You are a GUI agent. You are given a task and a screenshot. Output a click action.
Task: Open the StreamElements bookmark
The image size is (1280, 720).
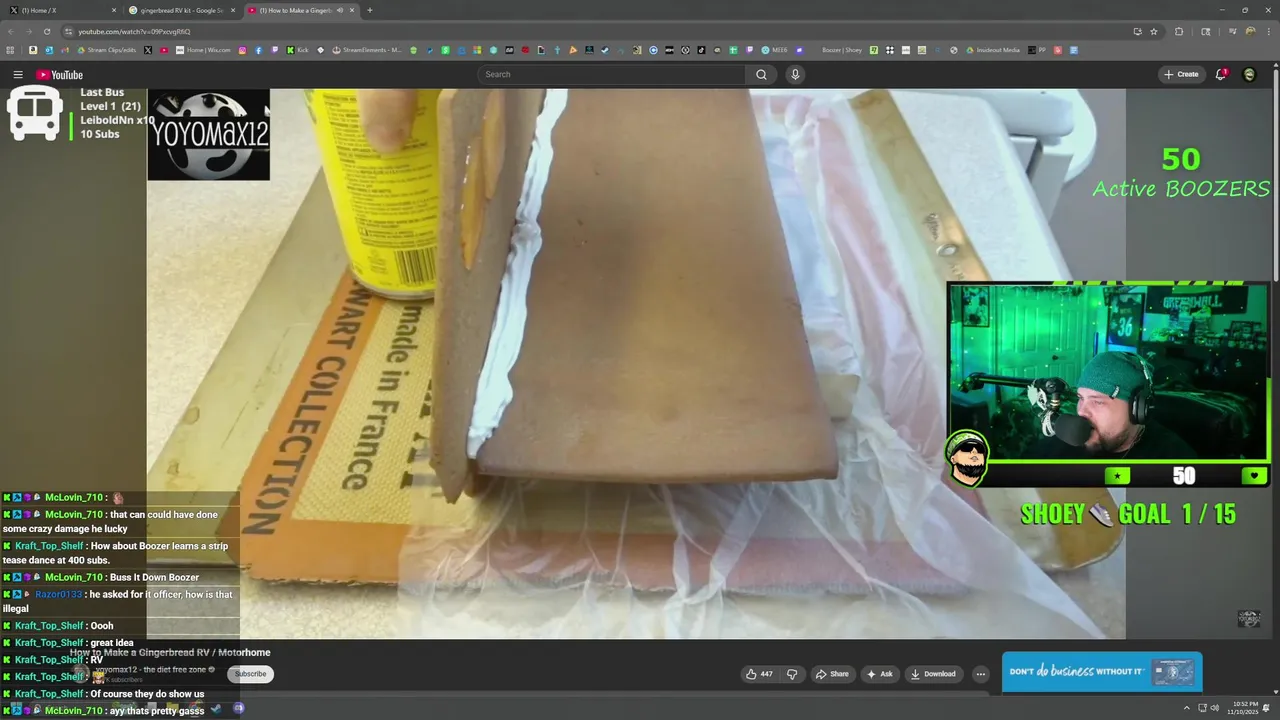coord(369,50)
